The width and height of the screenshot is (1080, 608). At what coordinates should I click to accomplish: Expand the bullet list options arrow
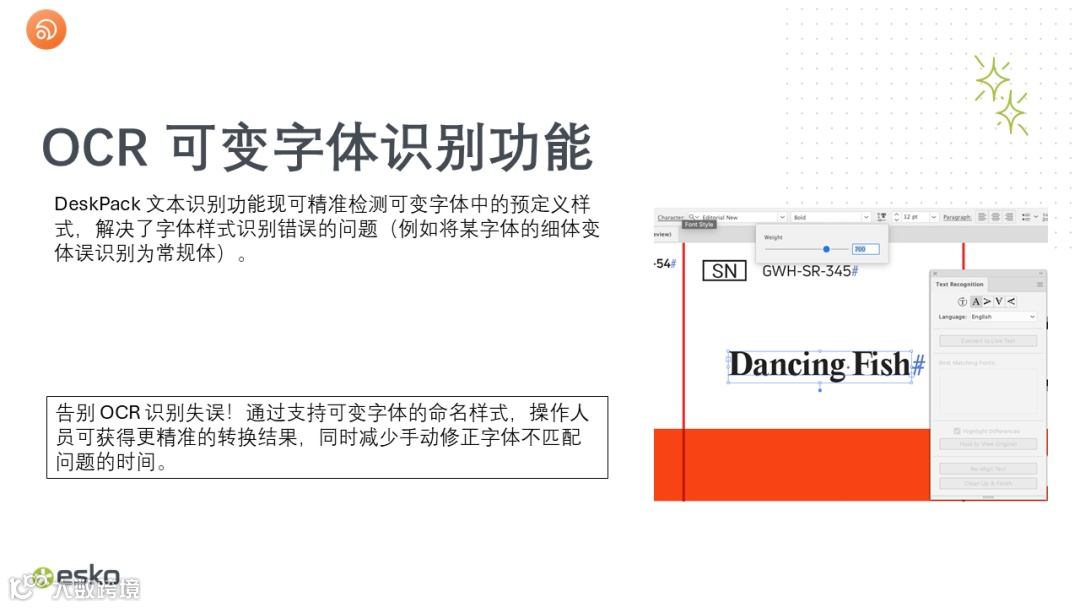[1036, 217]
